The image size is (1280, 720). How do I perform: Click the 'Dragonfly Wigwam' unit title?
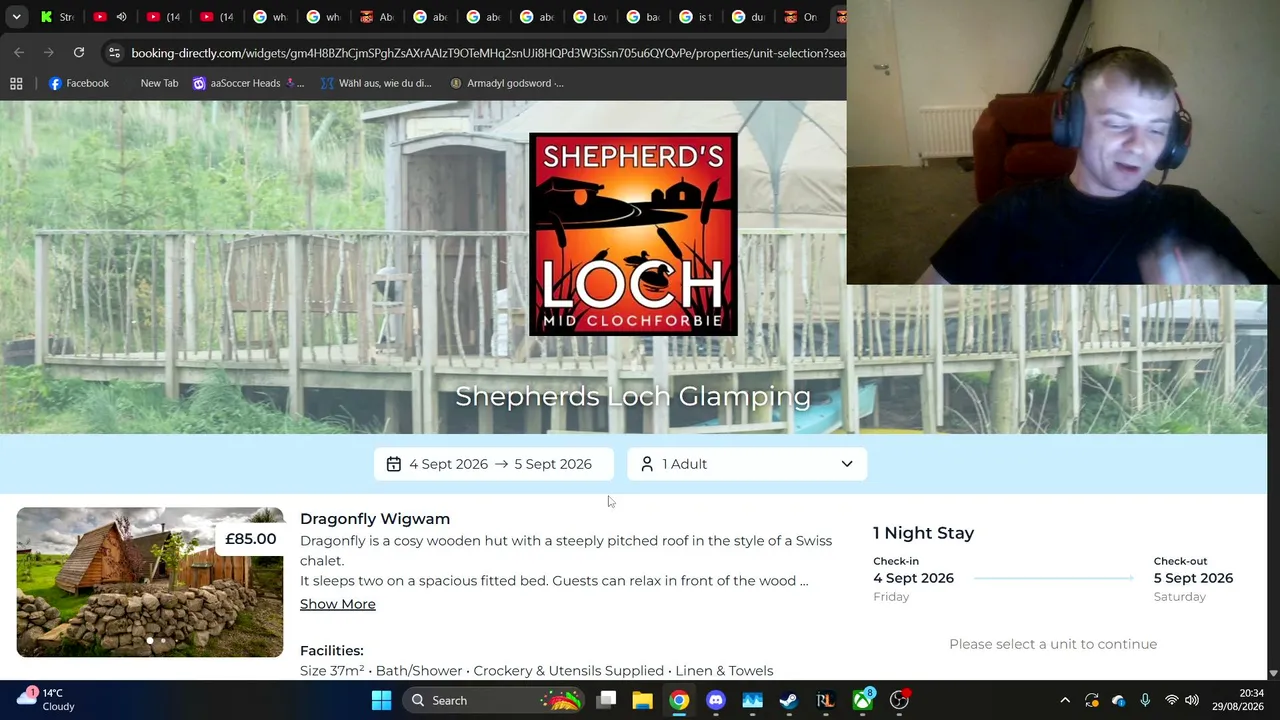(375, 519)
